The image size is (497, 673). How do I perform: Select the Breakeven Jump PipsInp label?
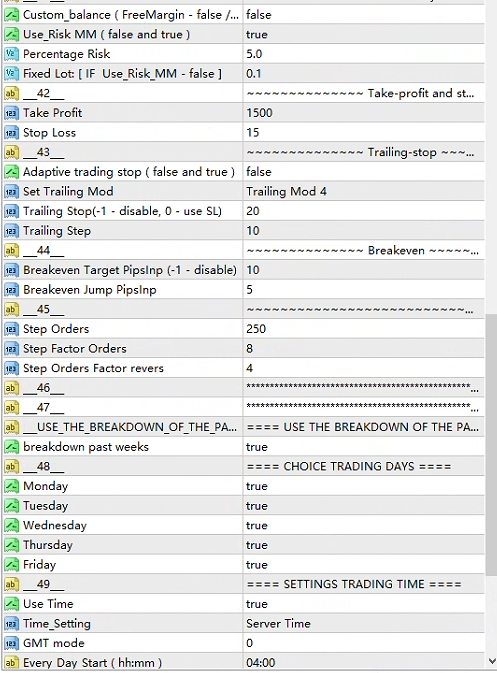[x=90, y=290]
